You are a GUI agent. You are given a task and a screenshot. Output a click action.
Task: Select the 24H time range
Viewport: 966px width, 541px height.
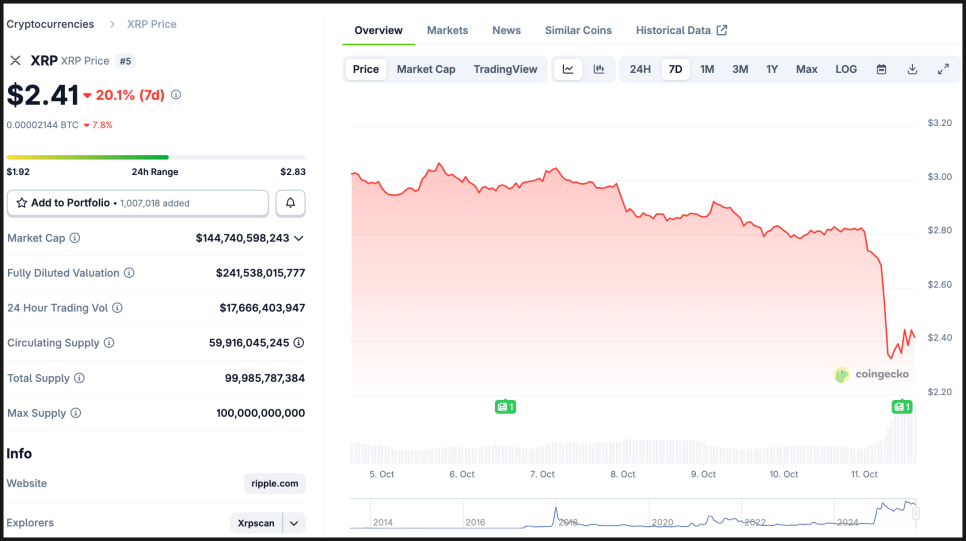(x=640, y=69)
